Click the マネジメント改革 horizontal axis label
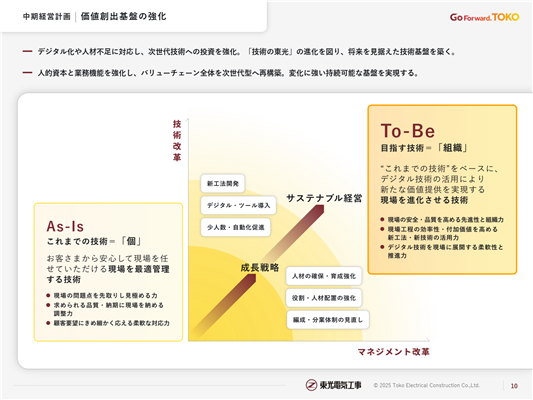 coord(393,352)
